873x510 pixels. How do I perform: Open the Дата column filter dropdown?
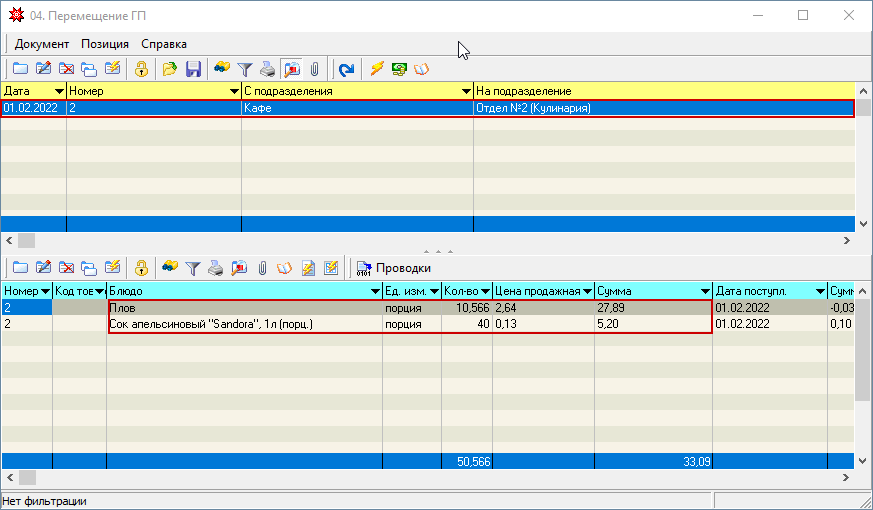point(59,91)
